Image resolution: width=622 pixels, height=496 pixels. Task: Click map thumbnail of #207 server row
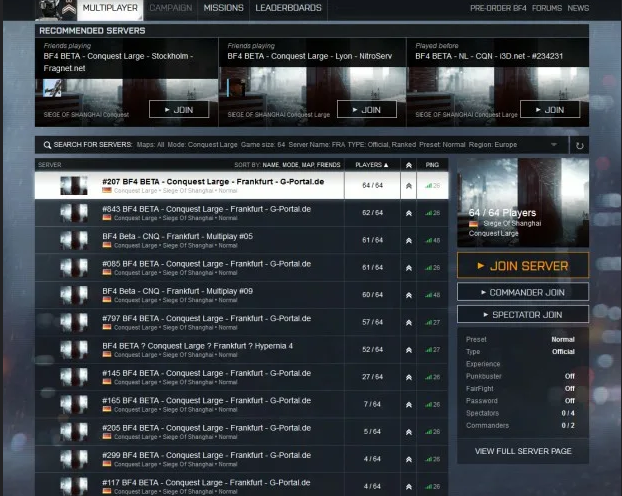pos(74,186)
